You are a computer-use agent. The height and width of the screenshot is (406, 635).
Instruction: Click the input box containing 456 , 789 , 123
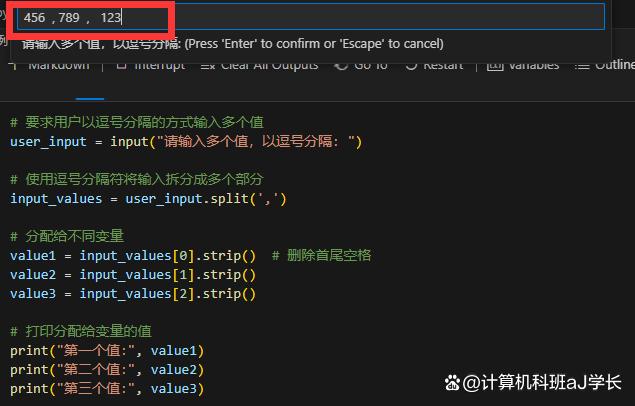311,17
